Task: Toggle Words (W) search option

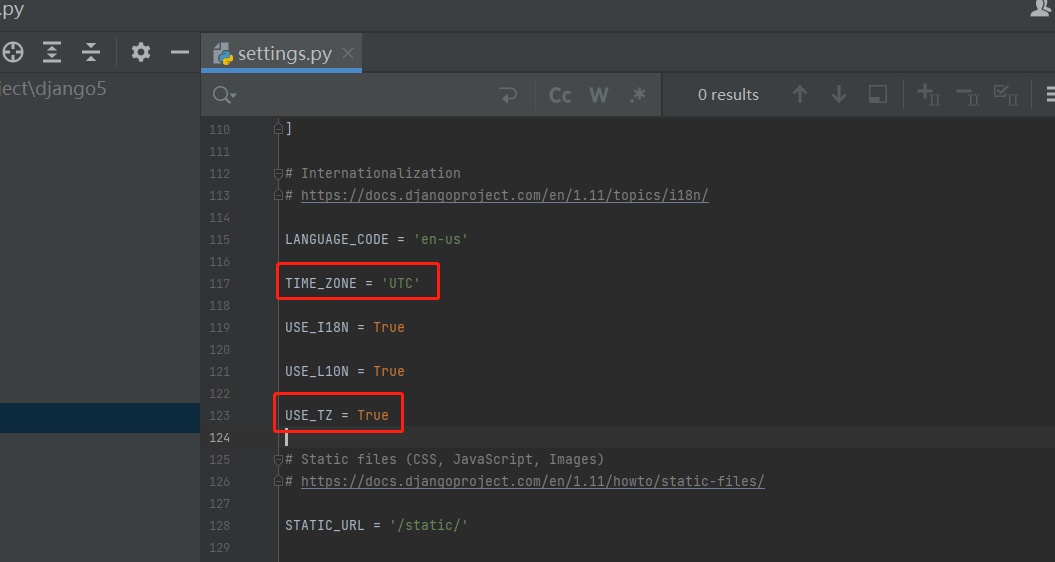Action: [599, 95]
